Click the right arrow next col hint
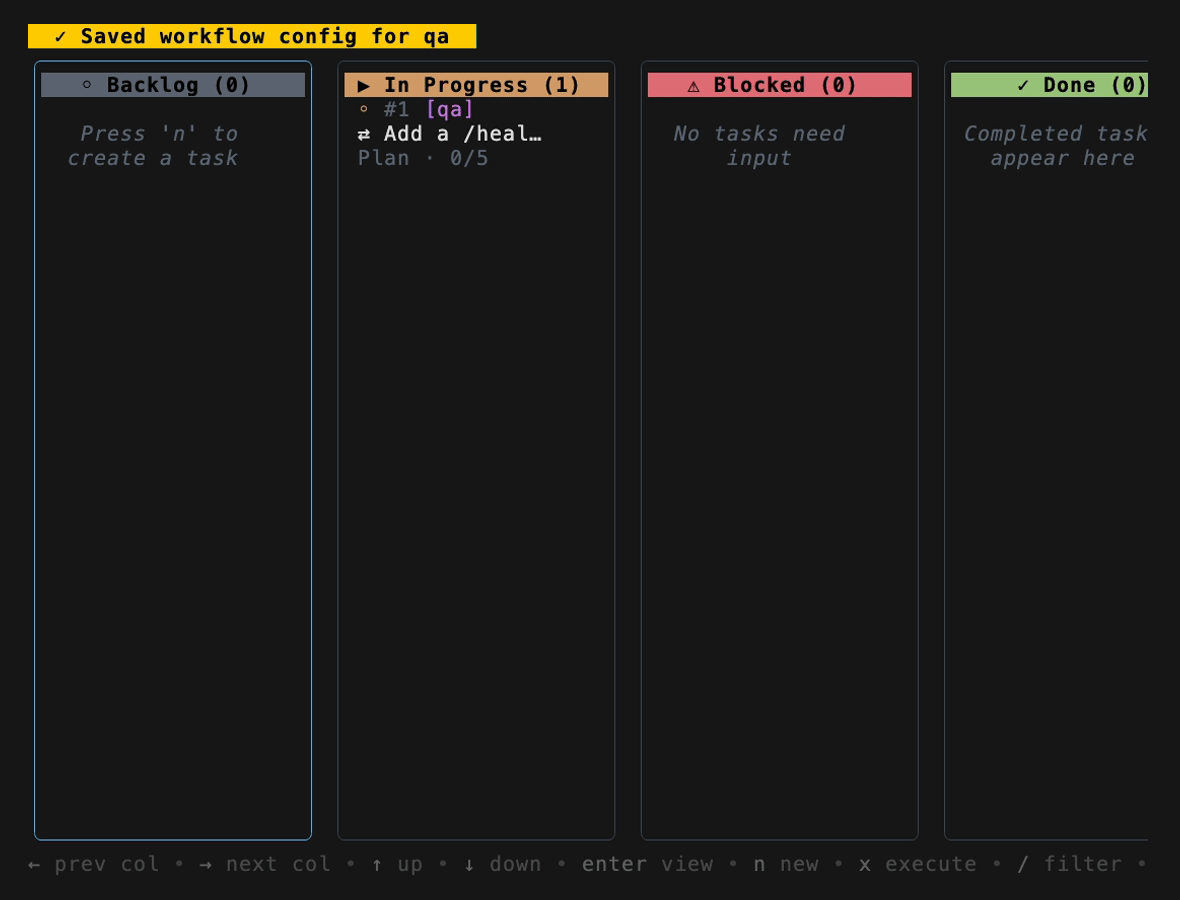Image resolution: width=1180 pixels, height=900 pixels. (x=265, y=864)
